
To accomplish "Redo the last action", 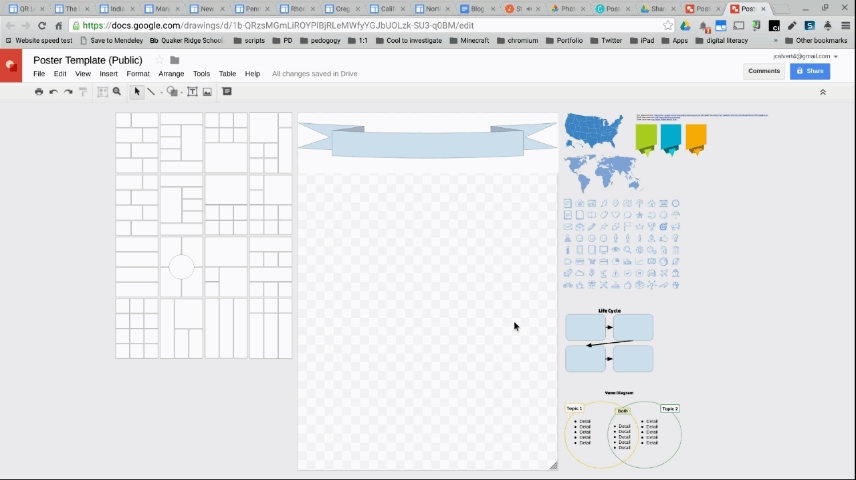I will [68, 92].
